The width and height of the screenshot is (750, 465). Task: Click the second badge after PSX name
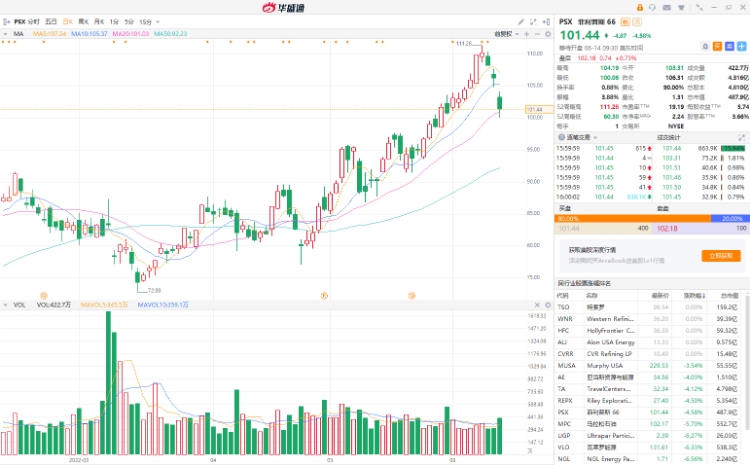pyautogui.click(x=637, y=22)
